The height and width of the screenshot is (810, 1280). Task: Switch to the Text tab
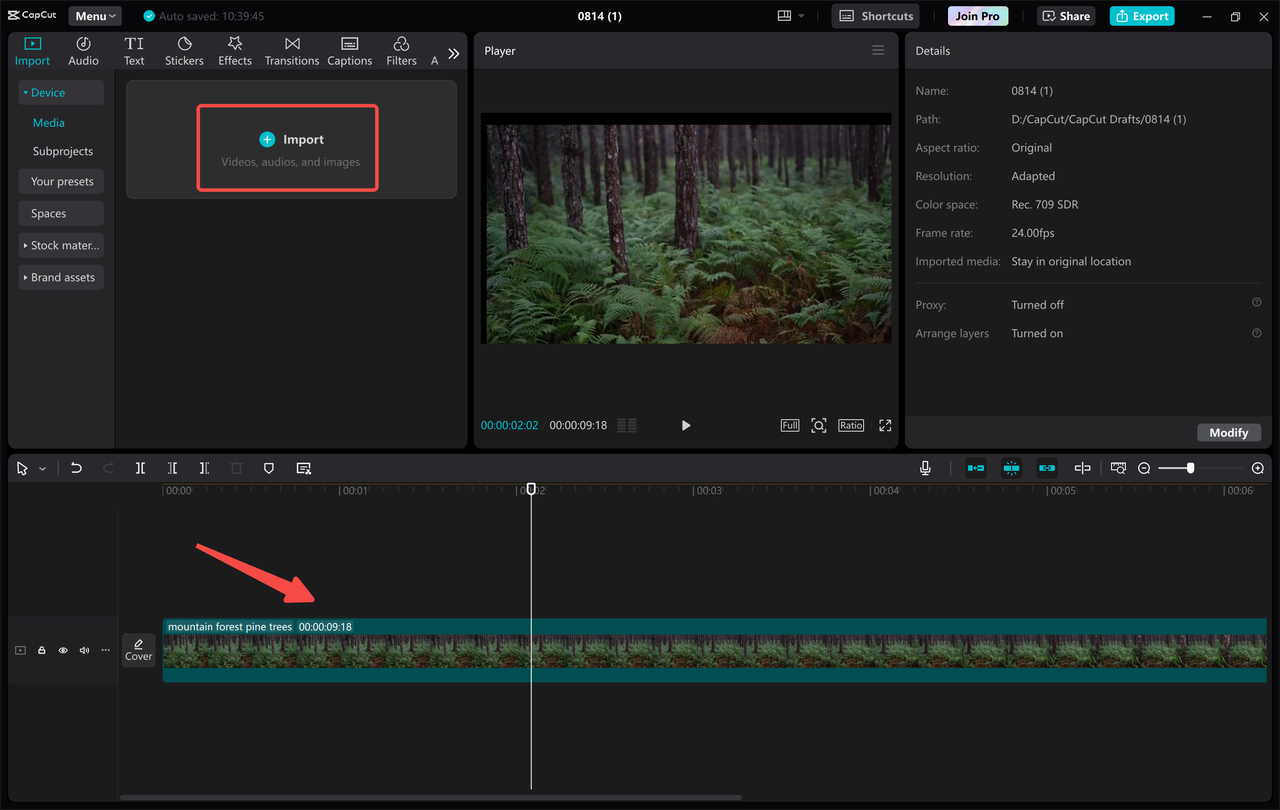(134, 49)
